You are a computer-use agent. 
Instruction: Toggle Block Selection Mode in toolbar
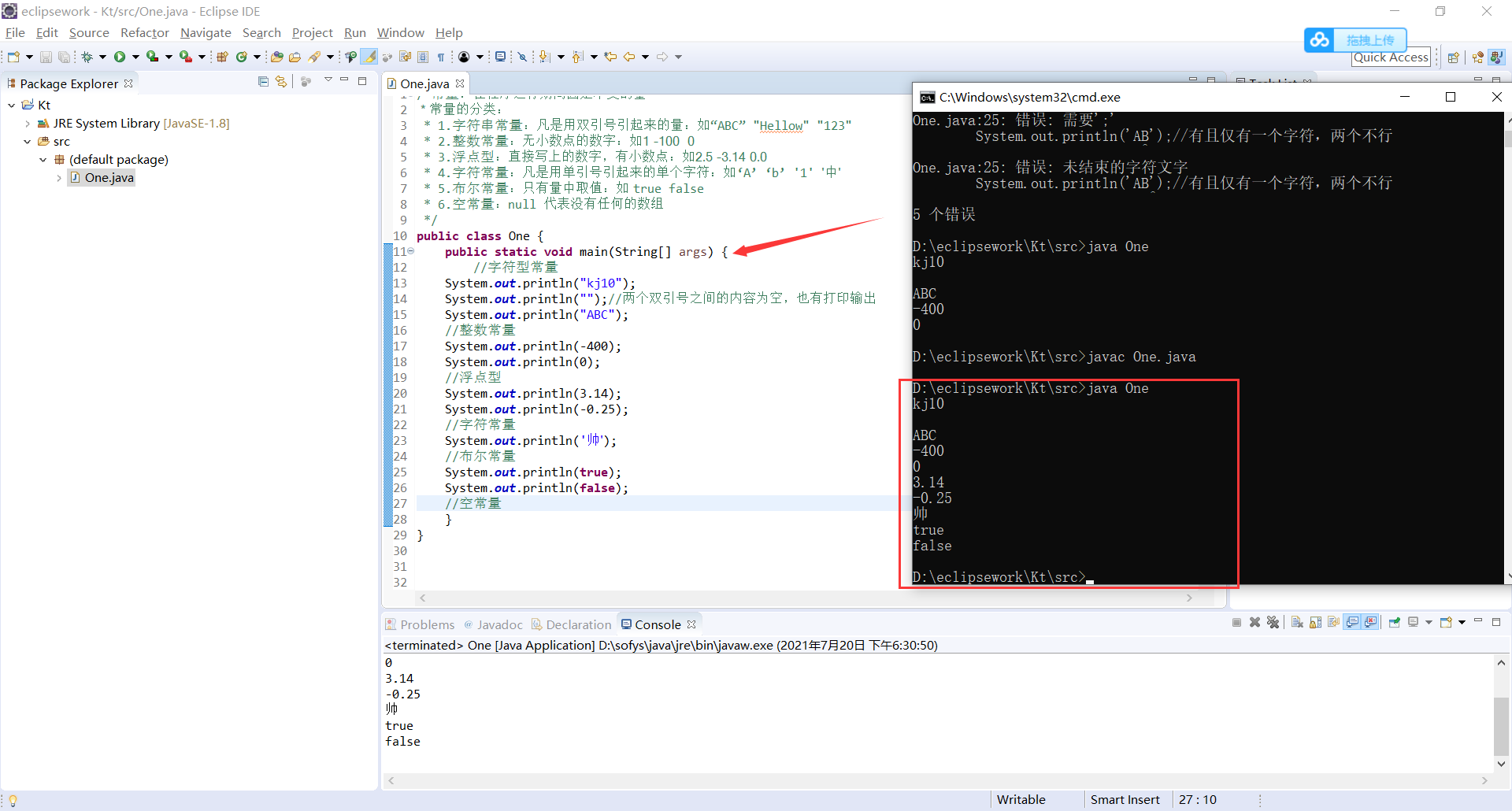[x=423, y=57]
